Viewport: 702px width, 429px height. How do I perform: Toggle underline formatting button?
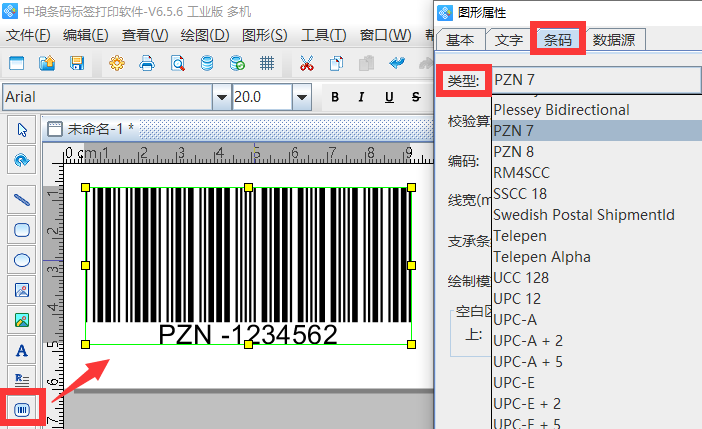click(389, 97)
